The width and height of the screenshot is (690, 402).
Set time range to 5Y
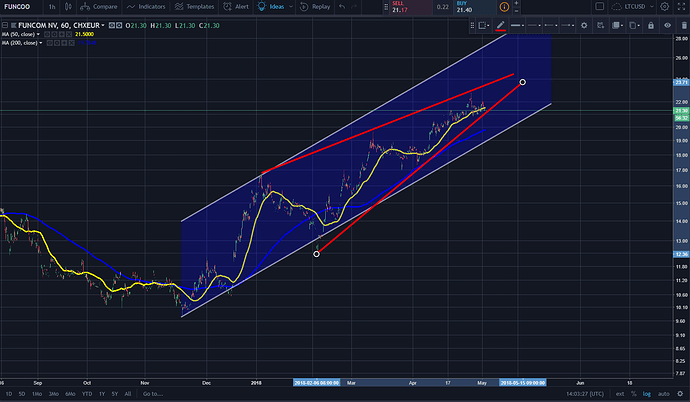point(115,394)
